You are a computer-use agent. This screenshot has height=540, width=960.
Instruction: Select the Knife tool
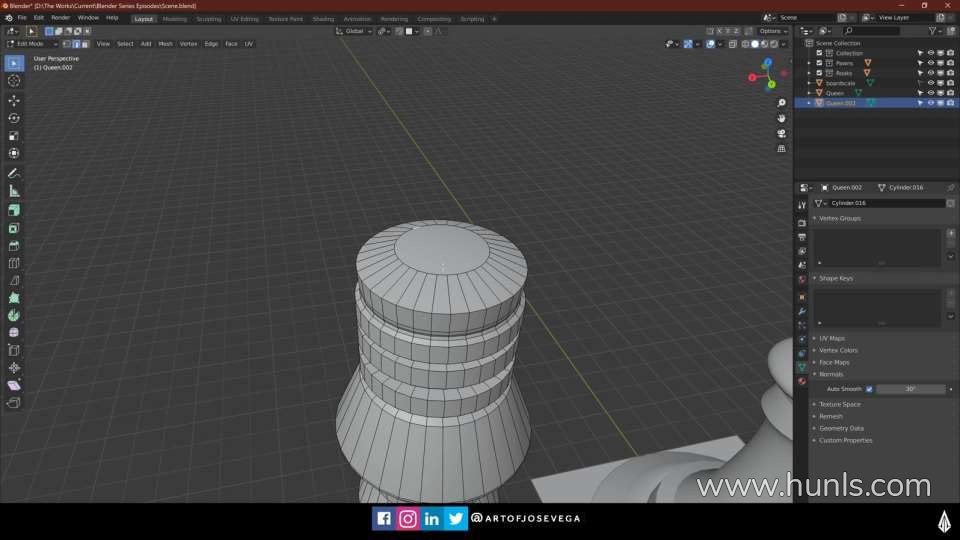[14, 280]
